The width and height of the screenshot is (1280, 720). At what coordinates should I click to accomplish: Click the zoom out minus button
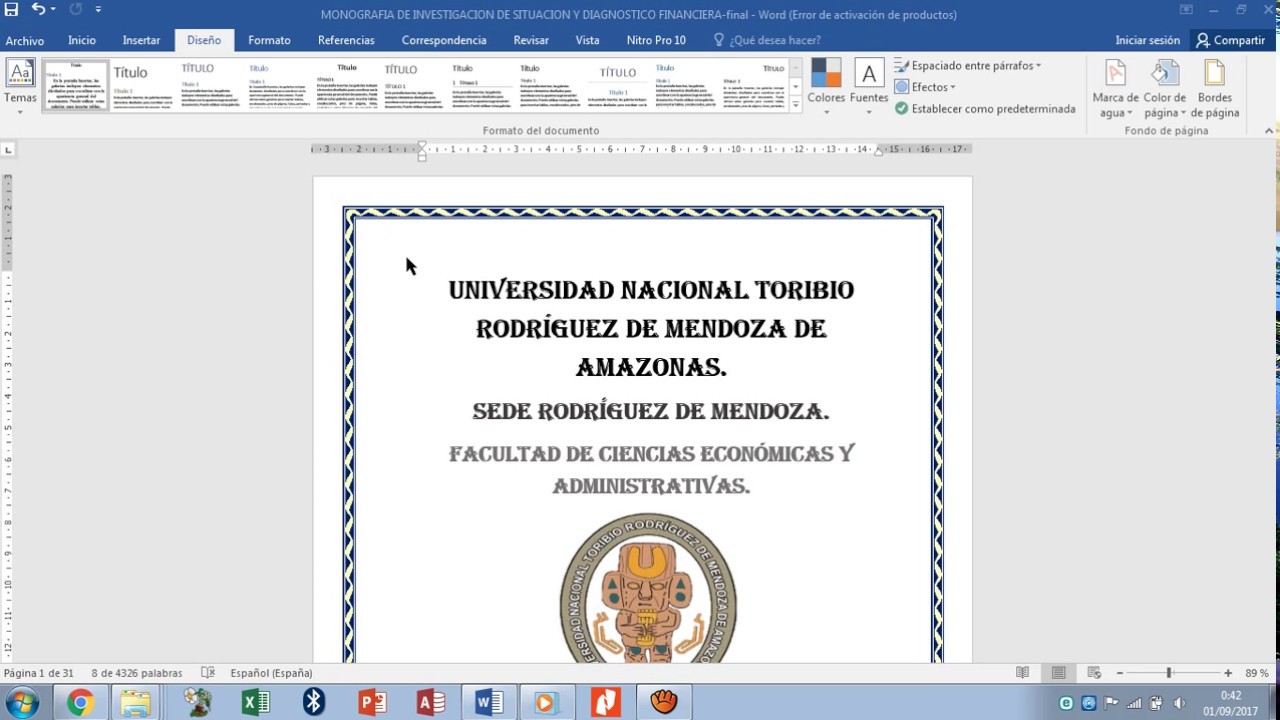[x=1120, y=673]
